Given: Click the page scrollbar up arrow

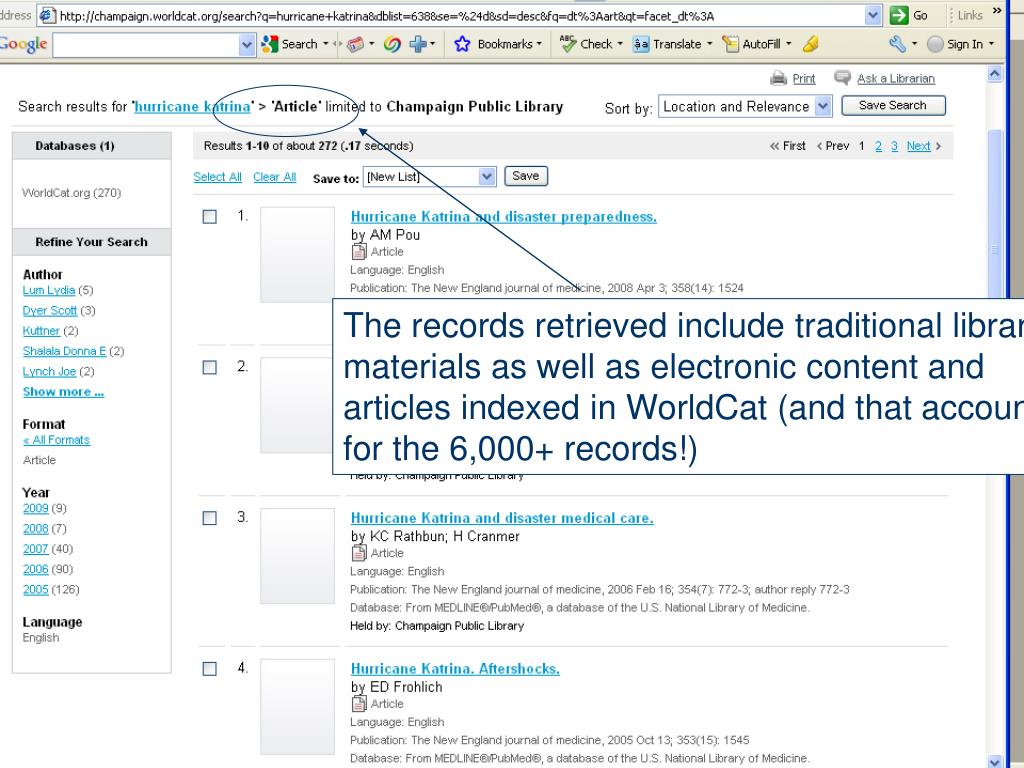Looking at the screenshot, I should click(995, 73).
